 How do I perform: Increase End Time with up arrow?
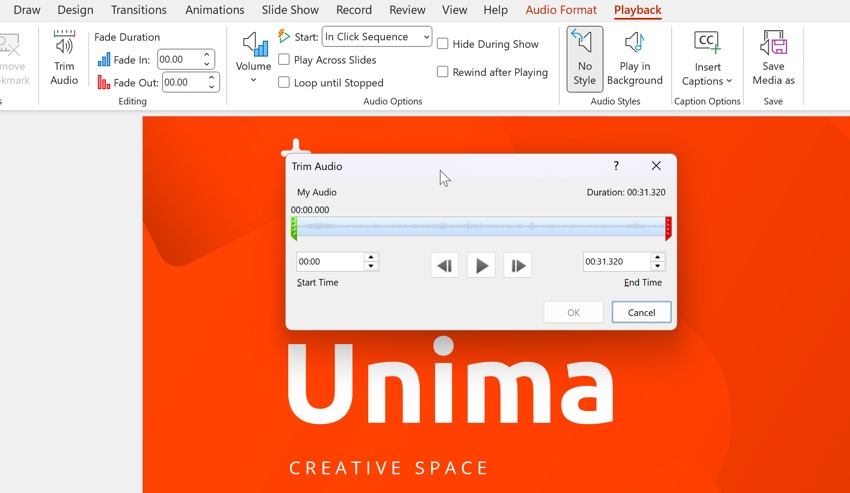pyautogui.click(x=658, y=257)
